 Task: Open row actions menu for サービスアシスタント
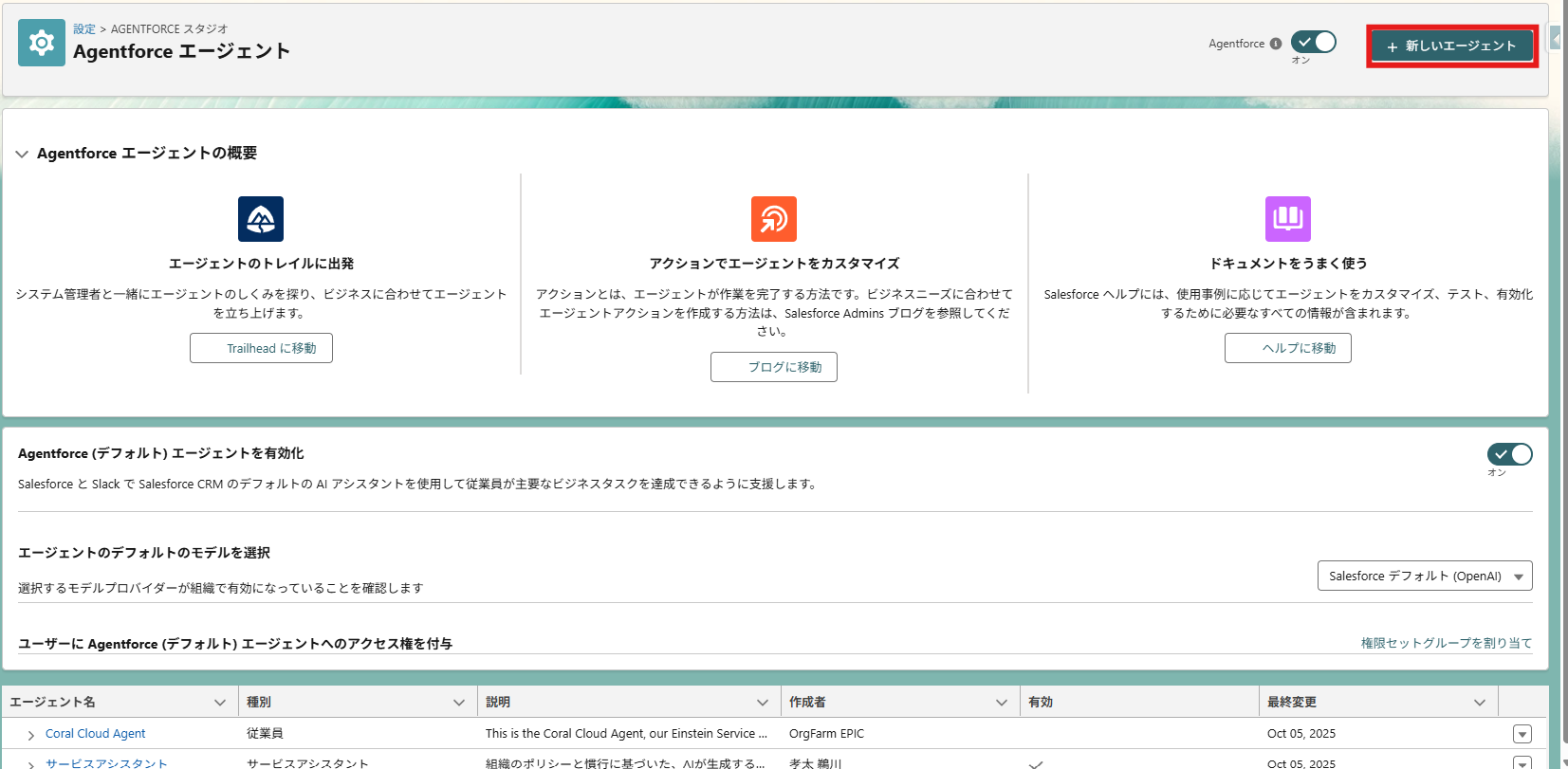(1522, 762)
